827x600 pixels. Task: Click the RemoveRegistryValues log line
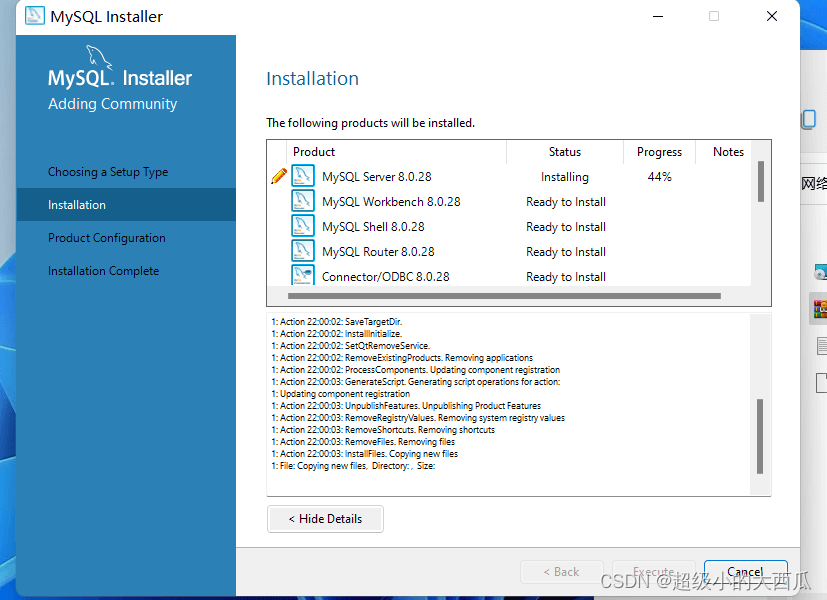point(418,418)
